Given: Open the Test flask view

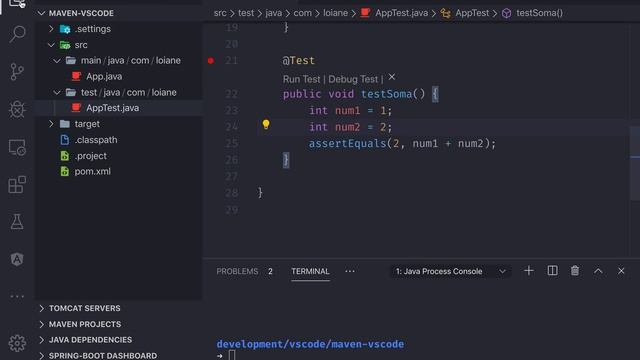Looking at the screenshot, I should (17, 222).
